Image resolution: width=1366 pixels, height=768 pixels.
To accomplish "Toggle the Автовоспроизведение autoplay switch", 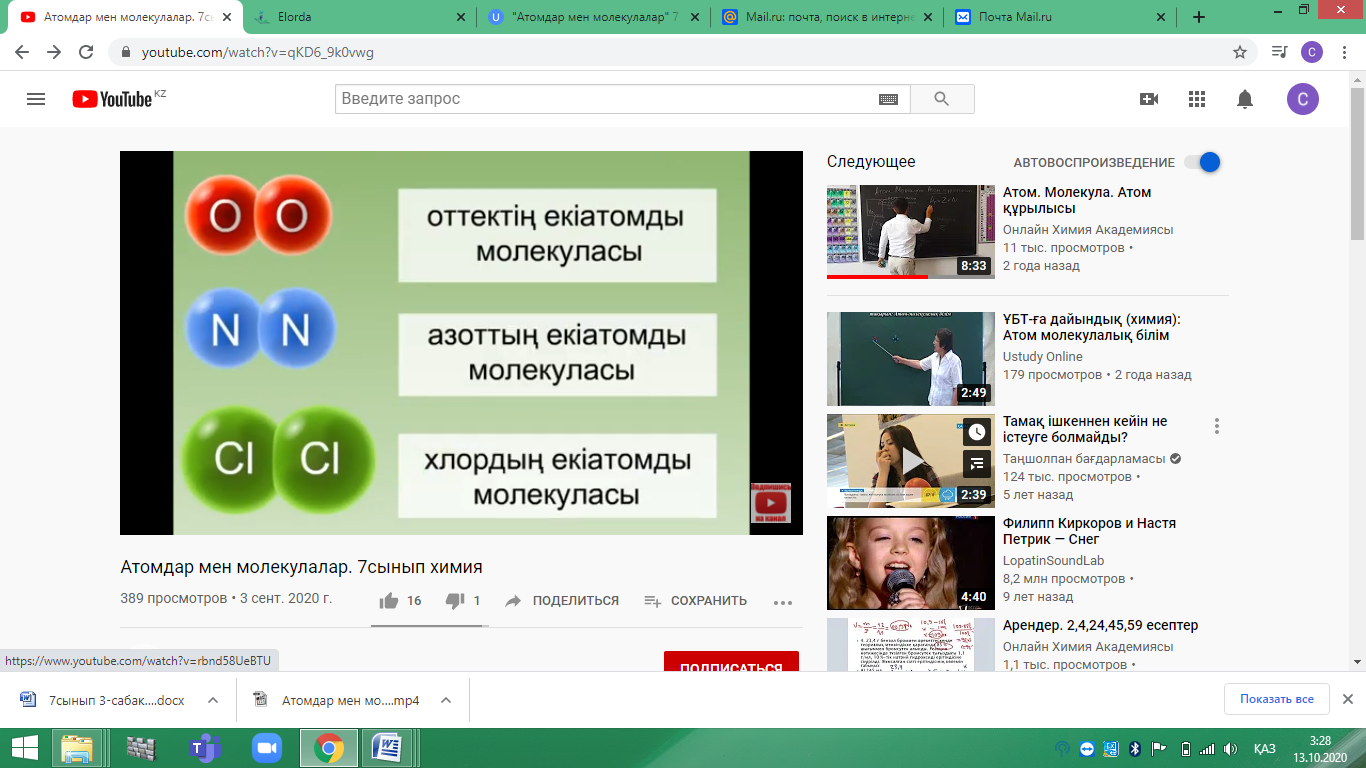I will [1202, 162].
